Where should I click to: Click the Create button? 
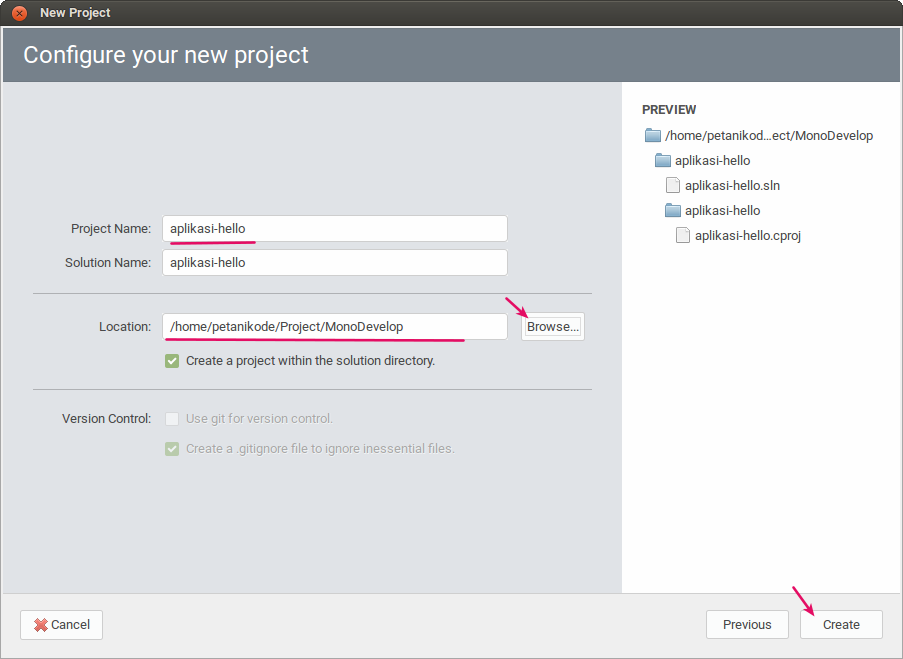pyautogui.click(x=841, y=624)
